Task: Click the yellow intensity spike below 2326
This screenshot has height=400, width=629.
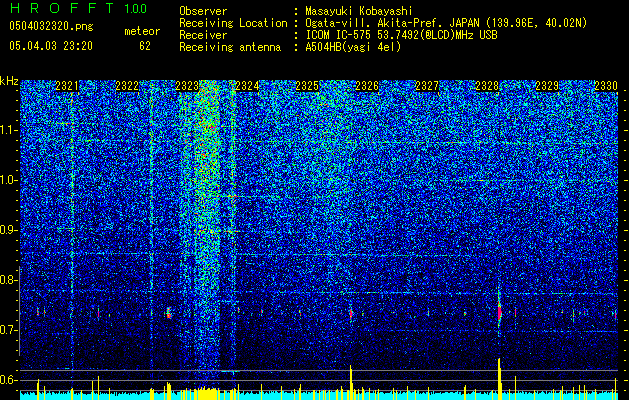Action: pos(351,382)
